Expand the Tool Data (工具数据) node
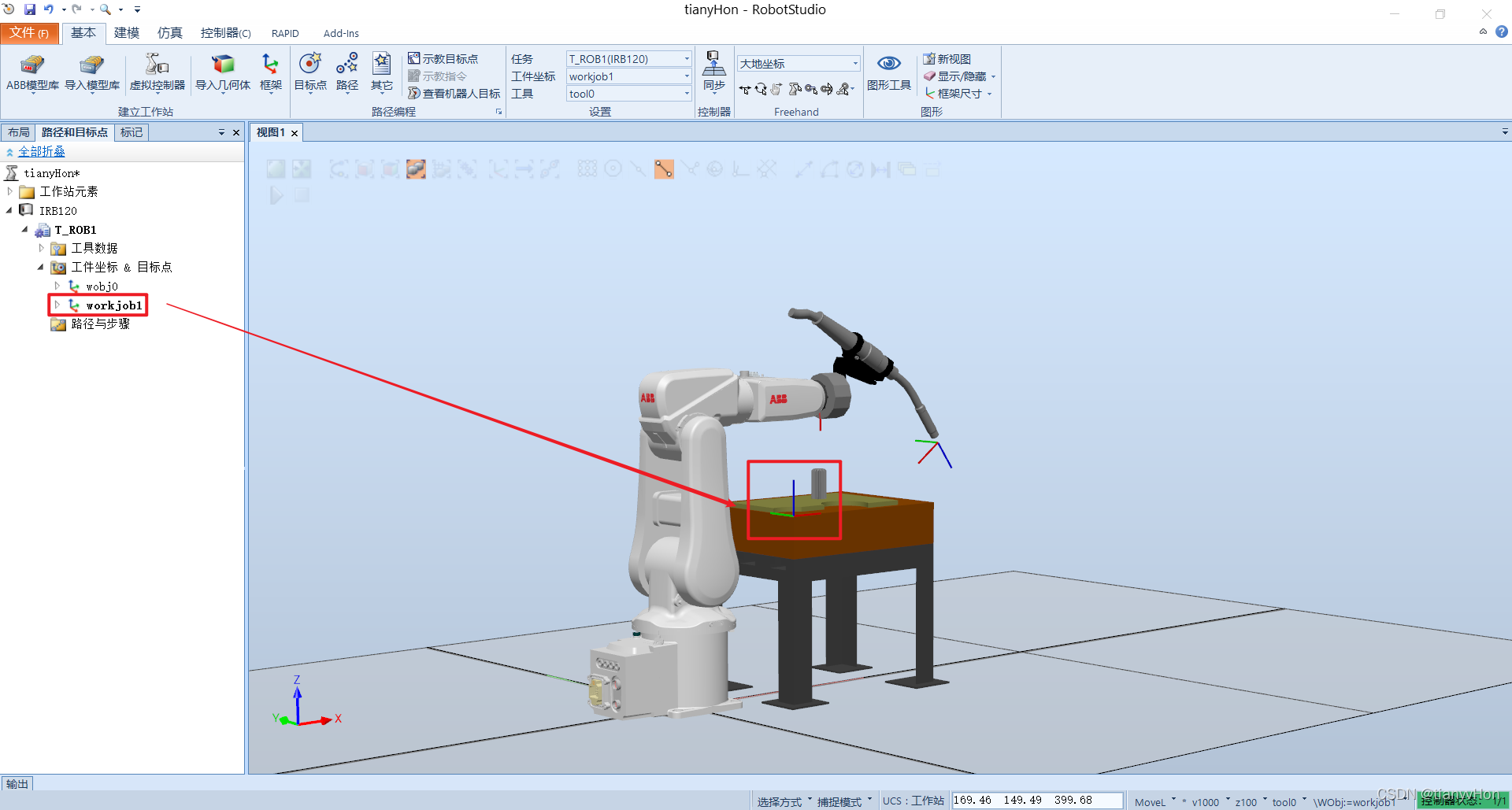Viewport: 1512px width, 810px height. [41, 248]
